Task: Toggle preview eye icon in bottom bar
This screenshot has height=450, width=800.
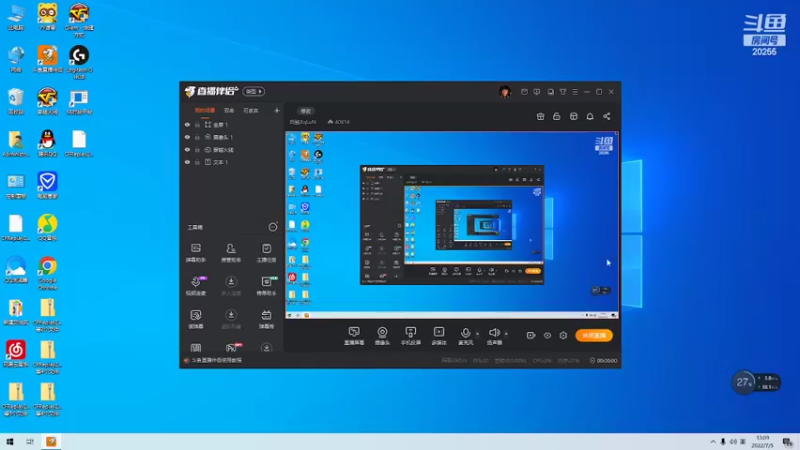Action: 547,336
